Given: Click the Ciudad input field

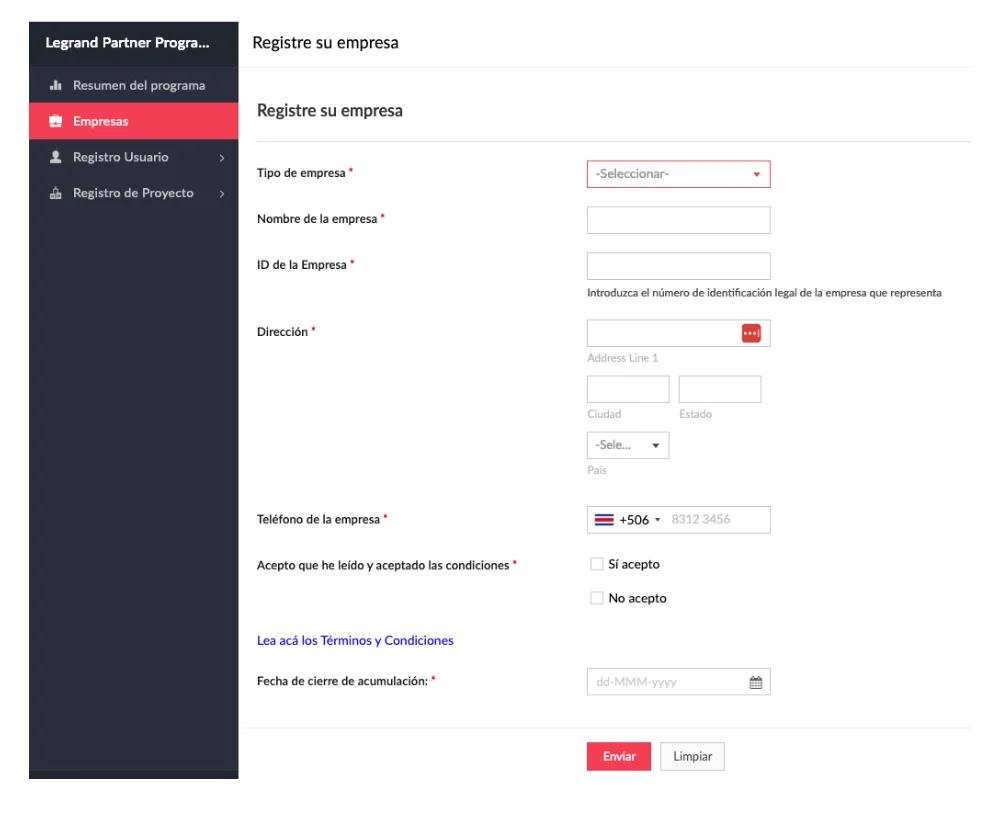Looking at the screenshot, I should (628, 389).
